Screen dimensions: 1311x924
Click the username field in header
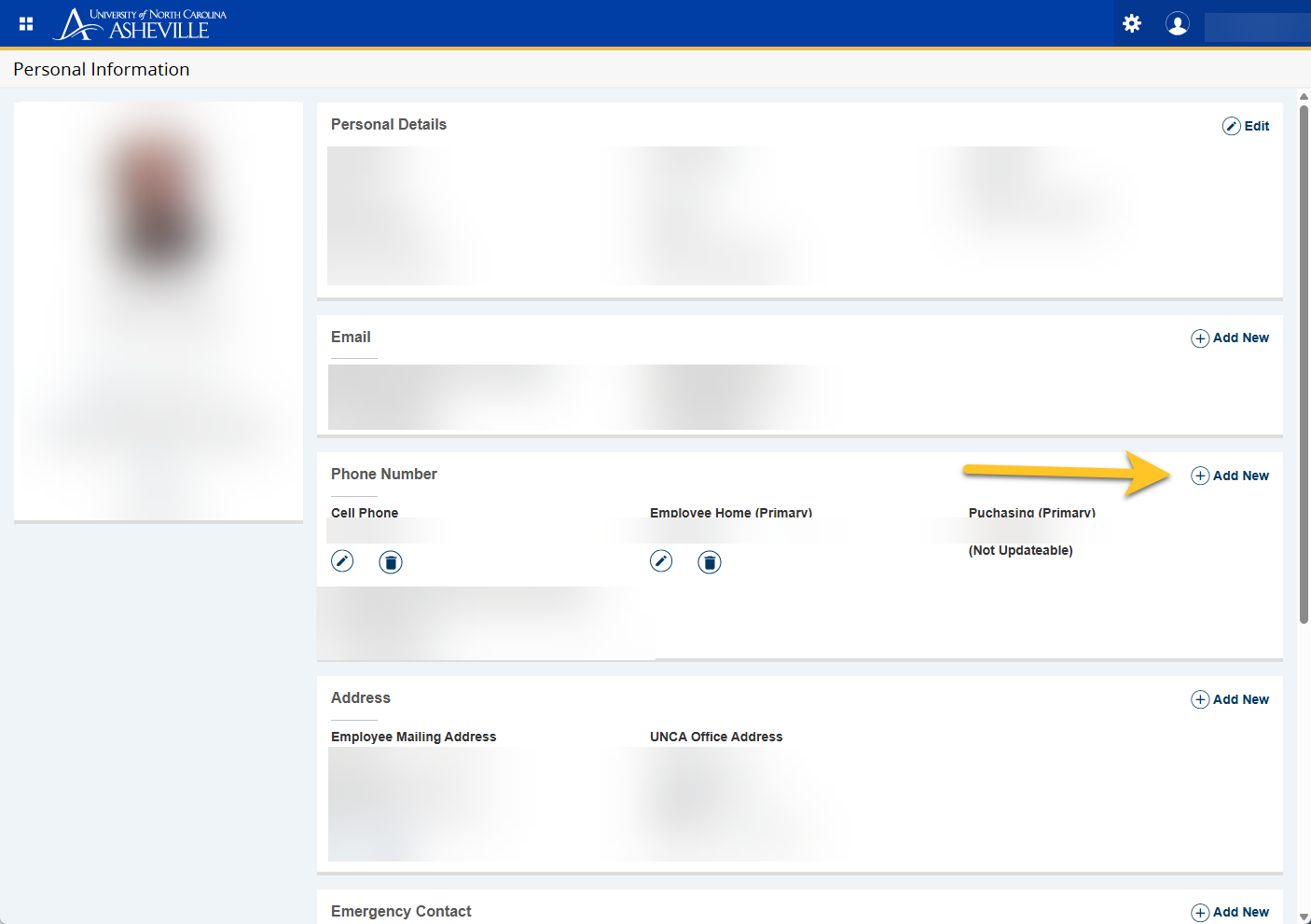point(1255,27)
